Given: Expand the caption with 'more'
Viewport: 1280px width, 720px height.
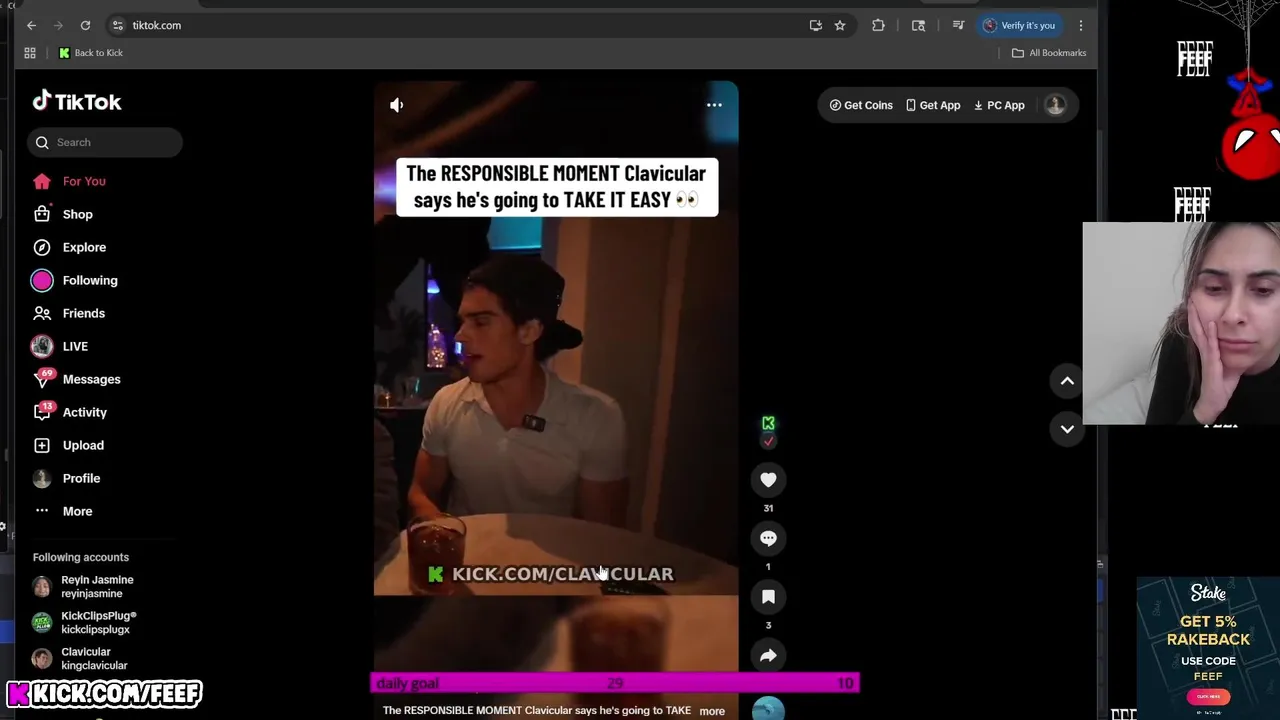Looking at the screenshot, I should tap(712, 711).
